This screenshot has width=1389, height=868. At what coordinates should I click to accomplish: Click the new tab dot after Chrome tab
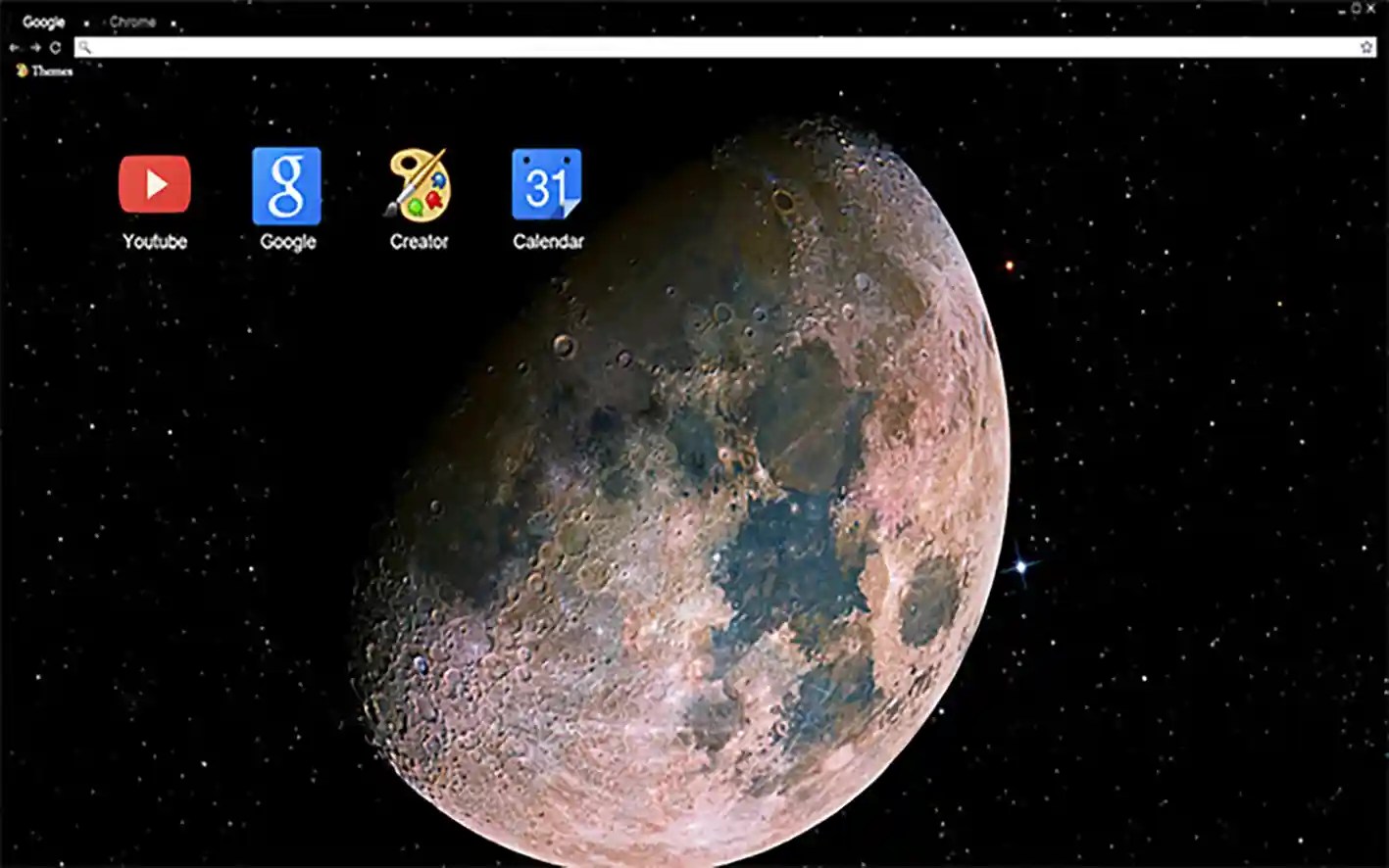[x=174, y=22]
